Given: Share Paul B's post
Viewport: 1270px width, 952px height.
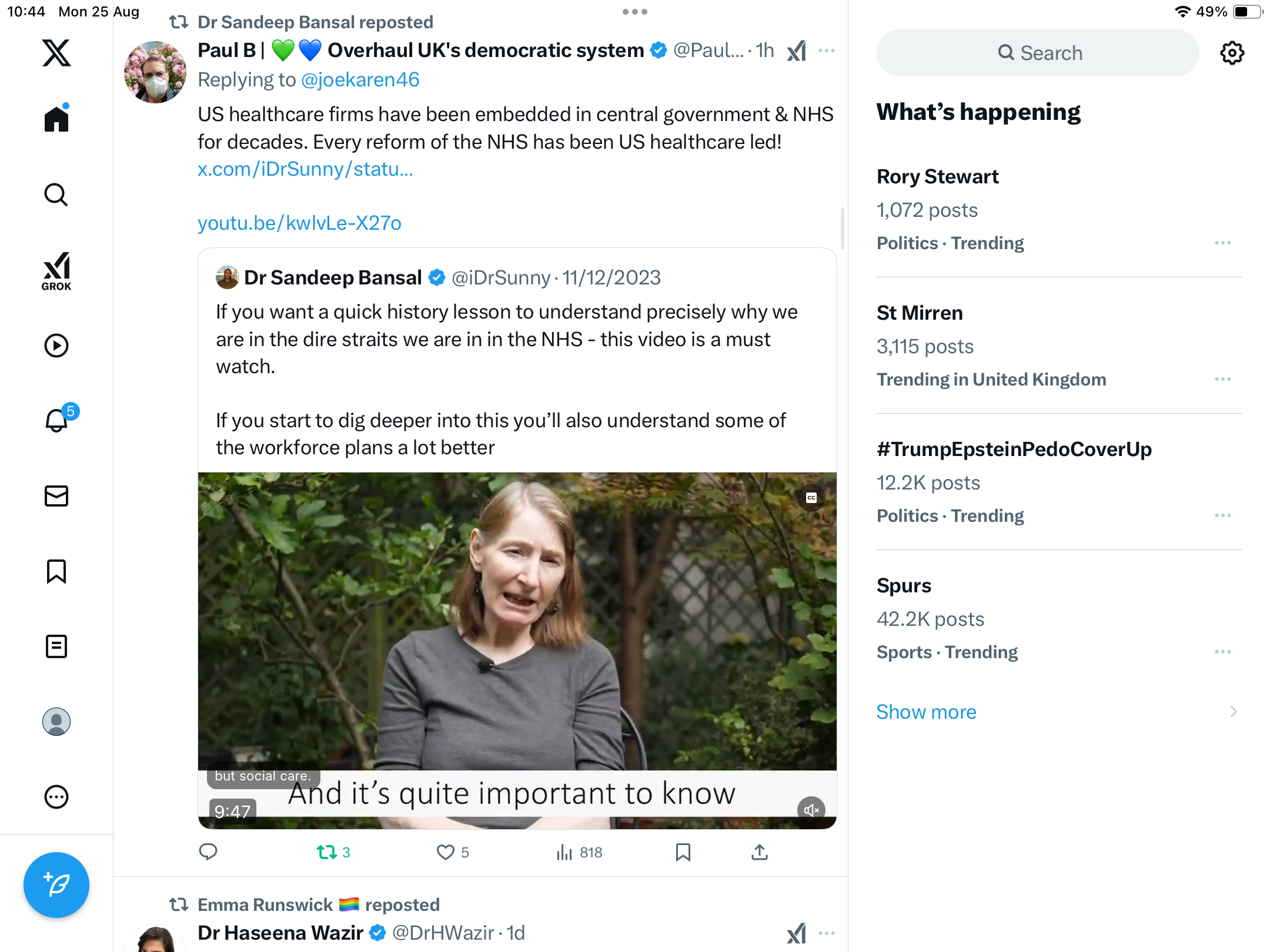Looking at the screenshot, I should [760, 852].
